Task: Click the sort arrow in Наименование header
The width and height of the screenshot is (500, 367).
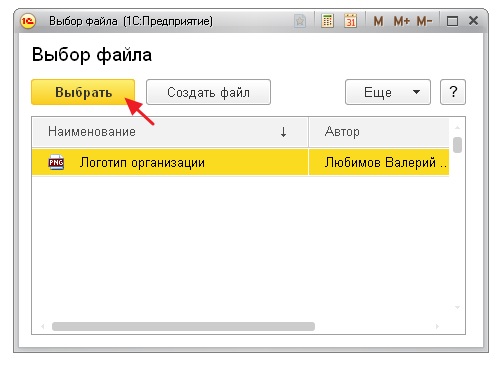Action: click(283, 132)
